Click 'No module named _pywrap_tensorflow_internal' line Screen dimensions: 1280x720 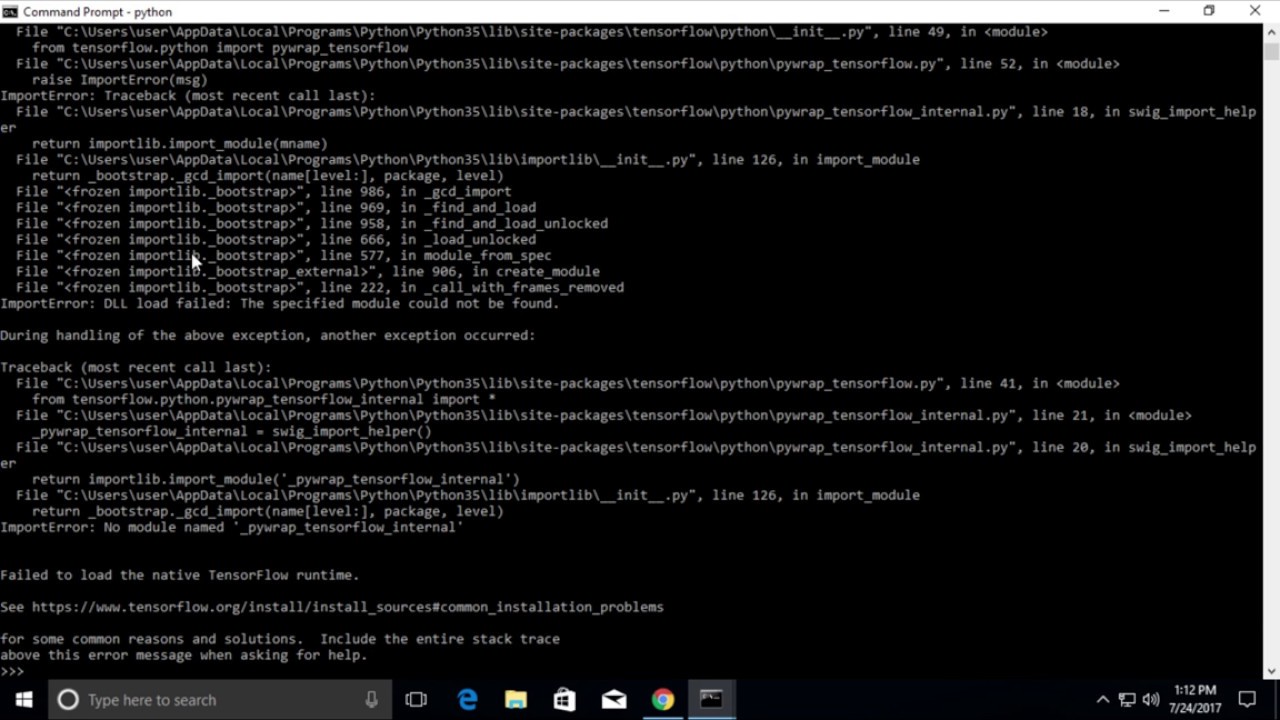[x=232, y=527]
